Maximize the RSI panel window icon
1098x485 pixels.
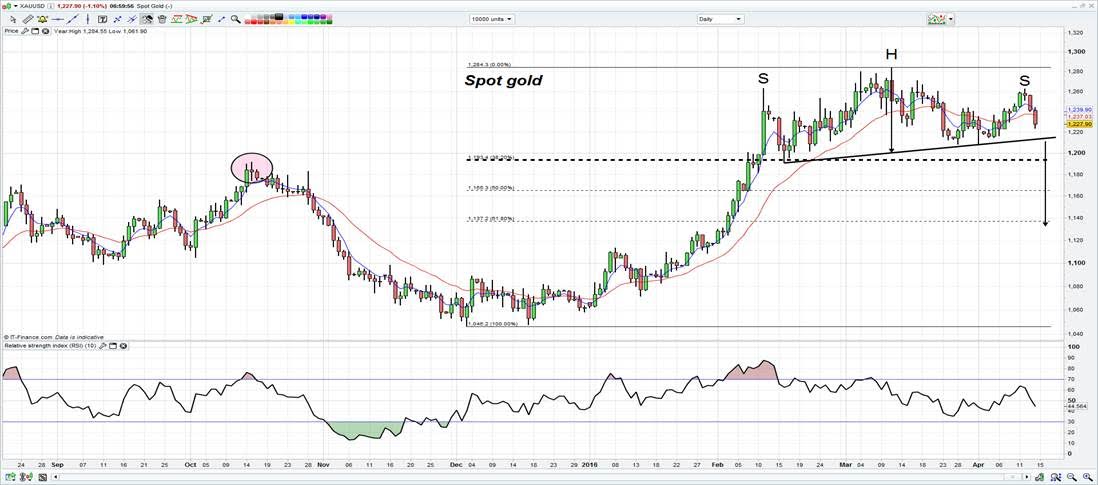[x=112, y=346]
